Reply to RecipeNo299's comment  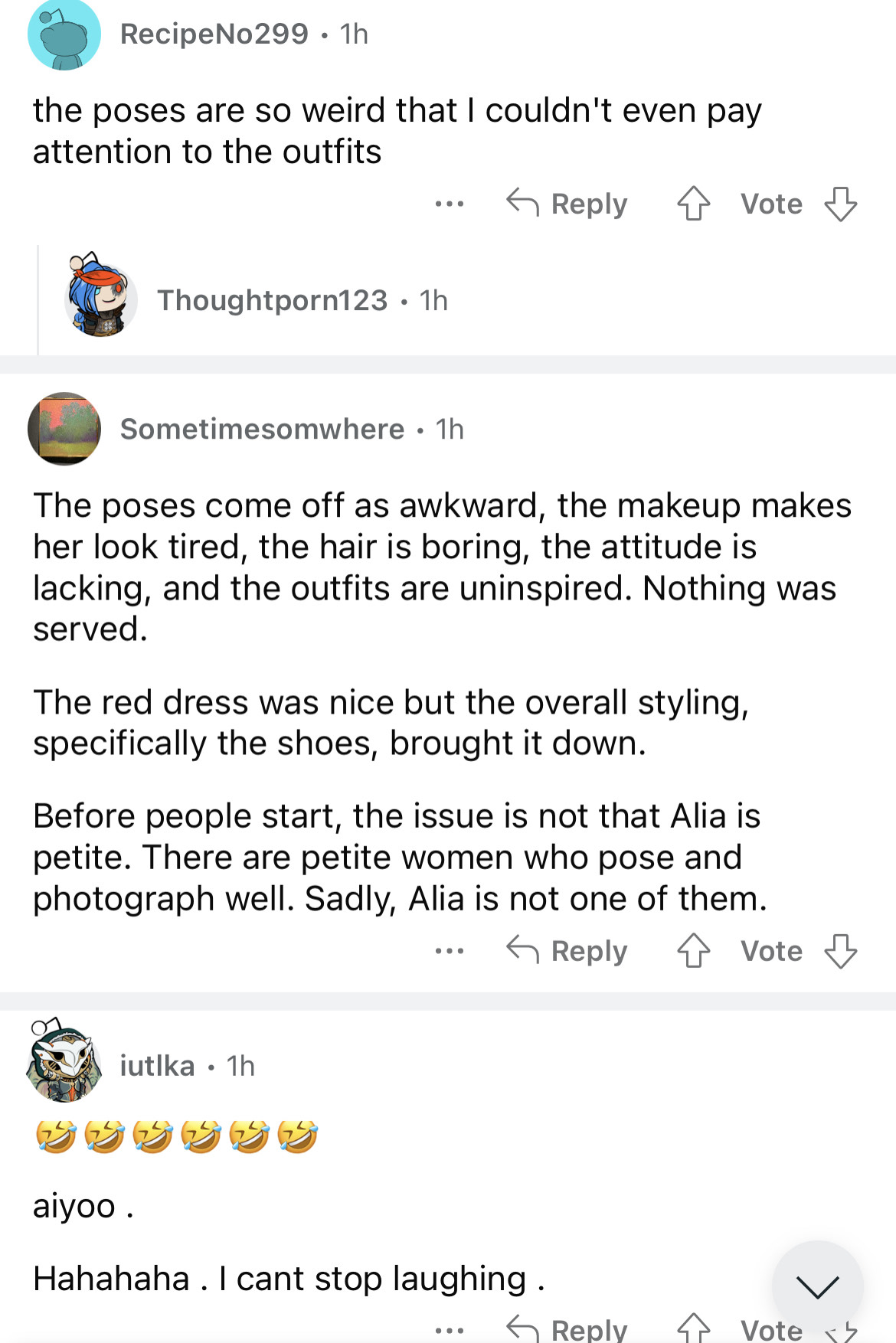pyautogui.click(x=567, y=204)
